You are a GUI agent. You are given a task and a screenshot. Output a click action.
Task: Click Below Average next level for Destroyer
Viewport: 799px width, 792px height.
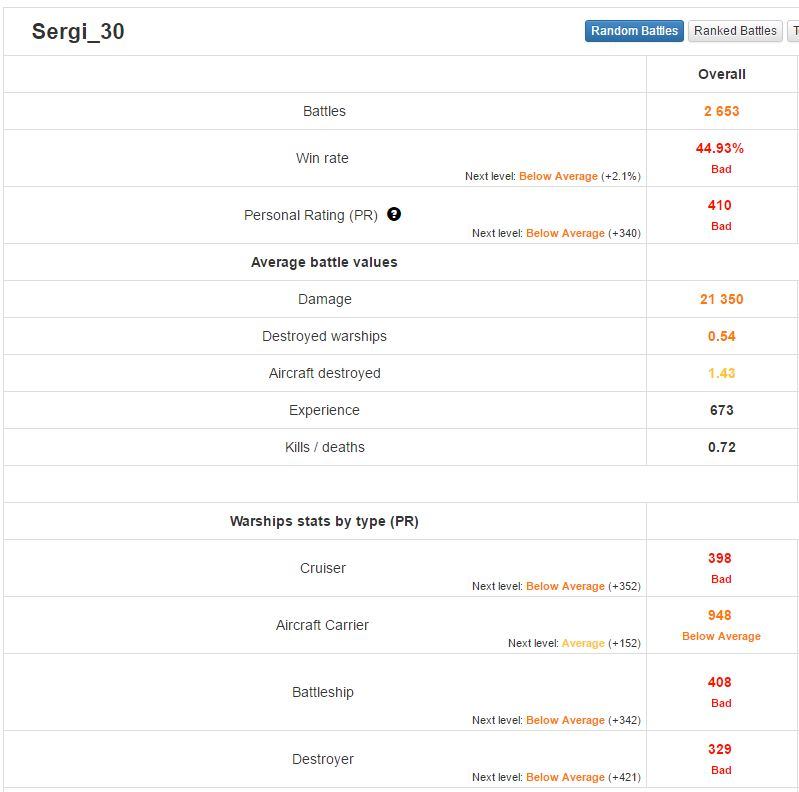[x=565, y=777]
